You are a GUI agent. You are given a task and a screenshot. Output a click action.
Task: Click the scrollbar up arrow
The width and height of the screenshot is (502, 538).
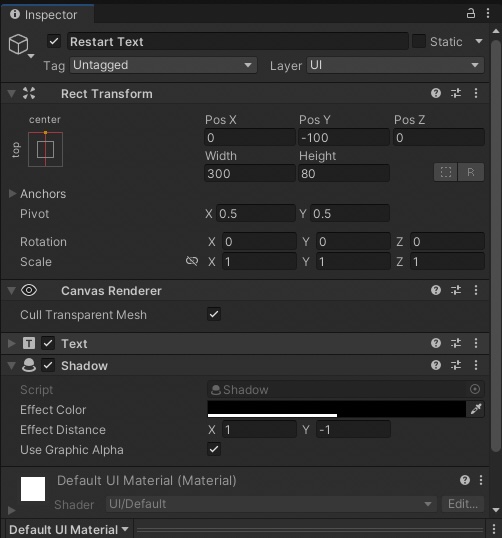pyautogui.click(x=495, y=31)
